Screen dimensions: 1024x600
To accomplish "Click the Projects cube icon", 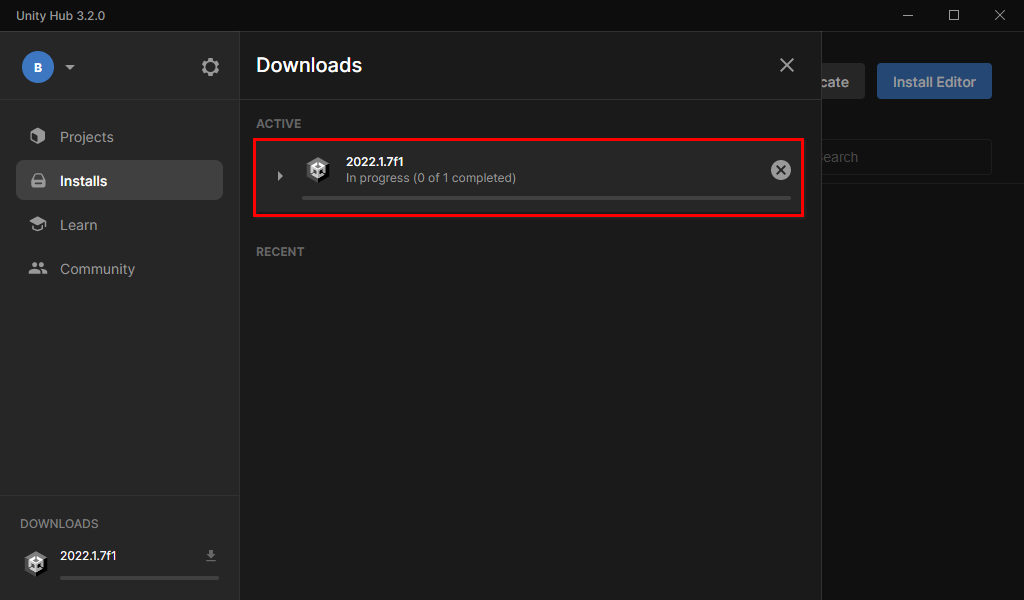I will coord(38,136).
